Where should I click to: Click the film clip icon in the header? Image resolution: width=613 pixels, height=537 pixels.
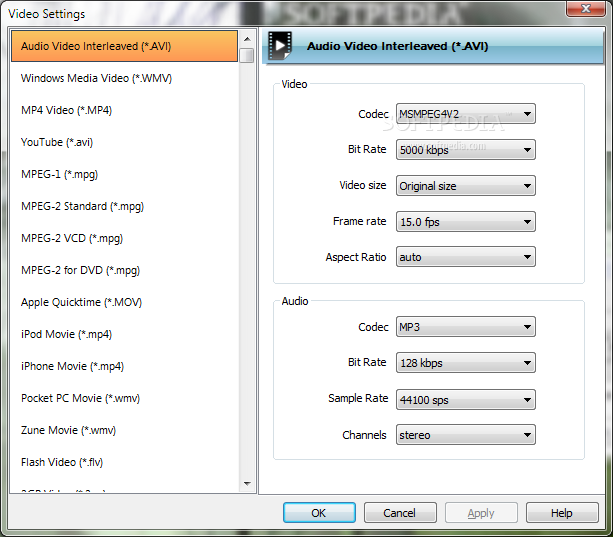pyautogui.click(x=280, y=46)
